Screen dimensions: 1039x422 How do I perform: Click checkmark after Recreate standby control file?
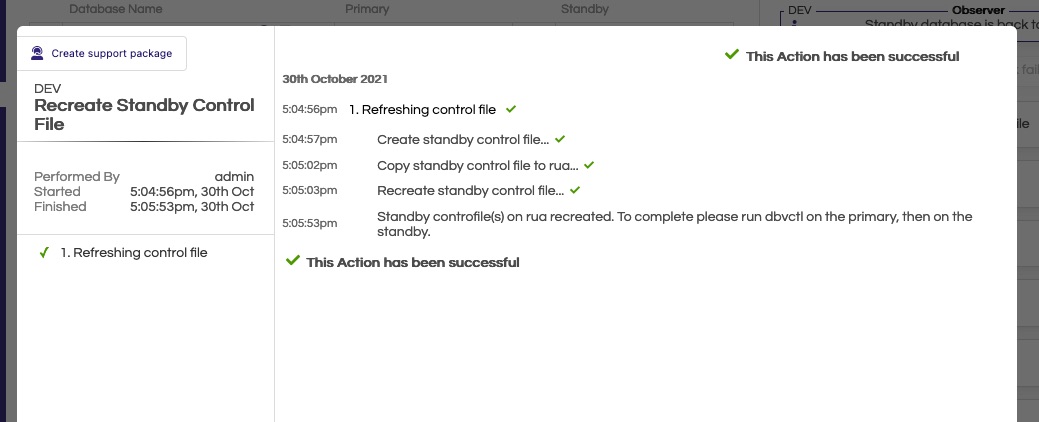click(x=575, y=190)
